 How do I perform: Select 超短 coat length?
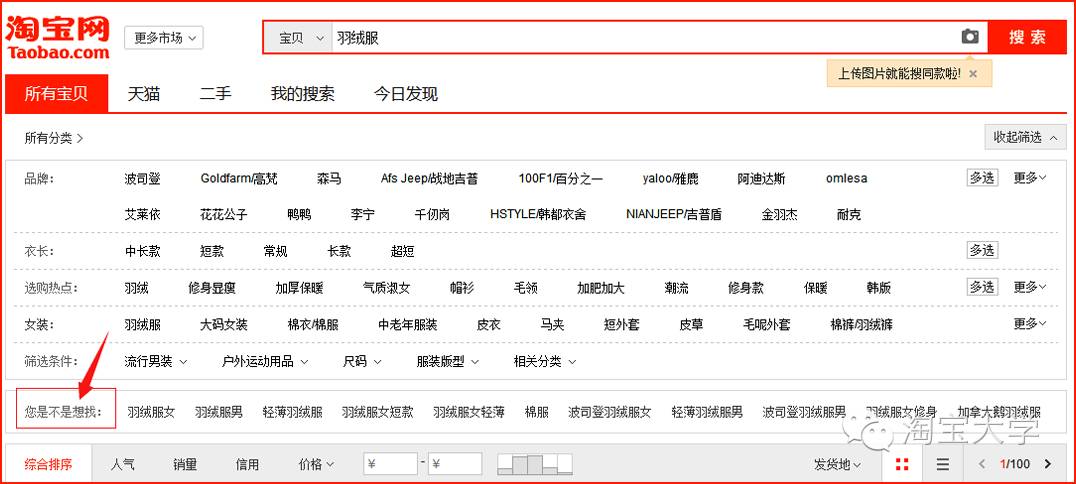[x=403, y=251]
